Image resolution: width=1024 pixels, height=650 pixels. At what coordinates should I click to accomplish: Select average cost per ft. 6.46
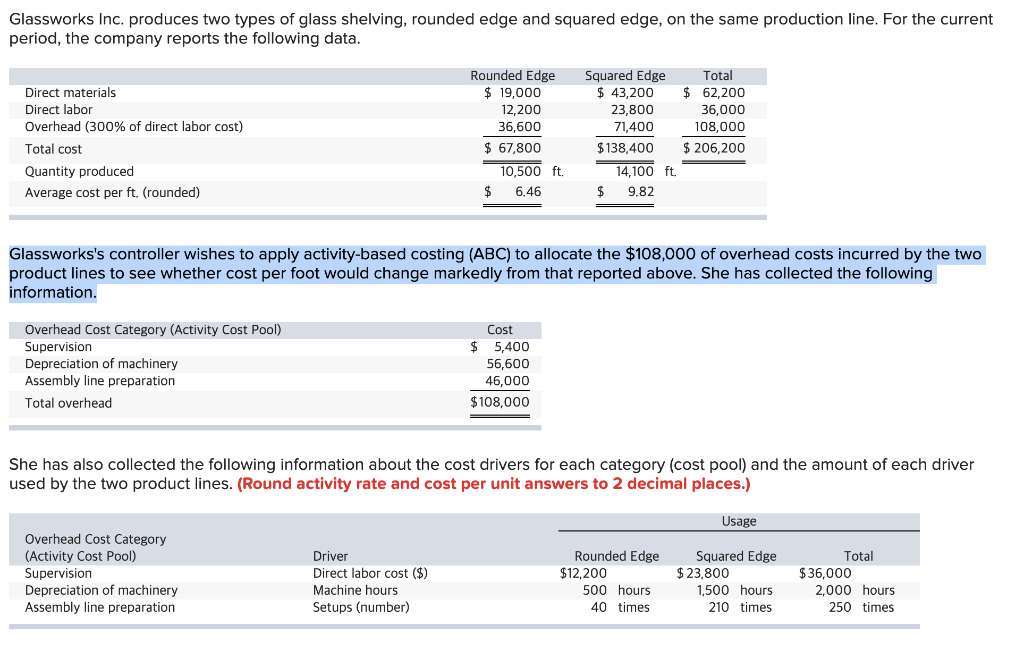click(513, 191)
